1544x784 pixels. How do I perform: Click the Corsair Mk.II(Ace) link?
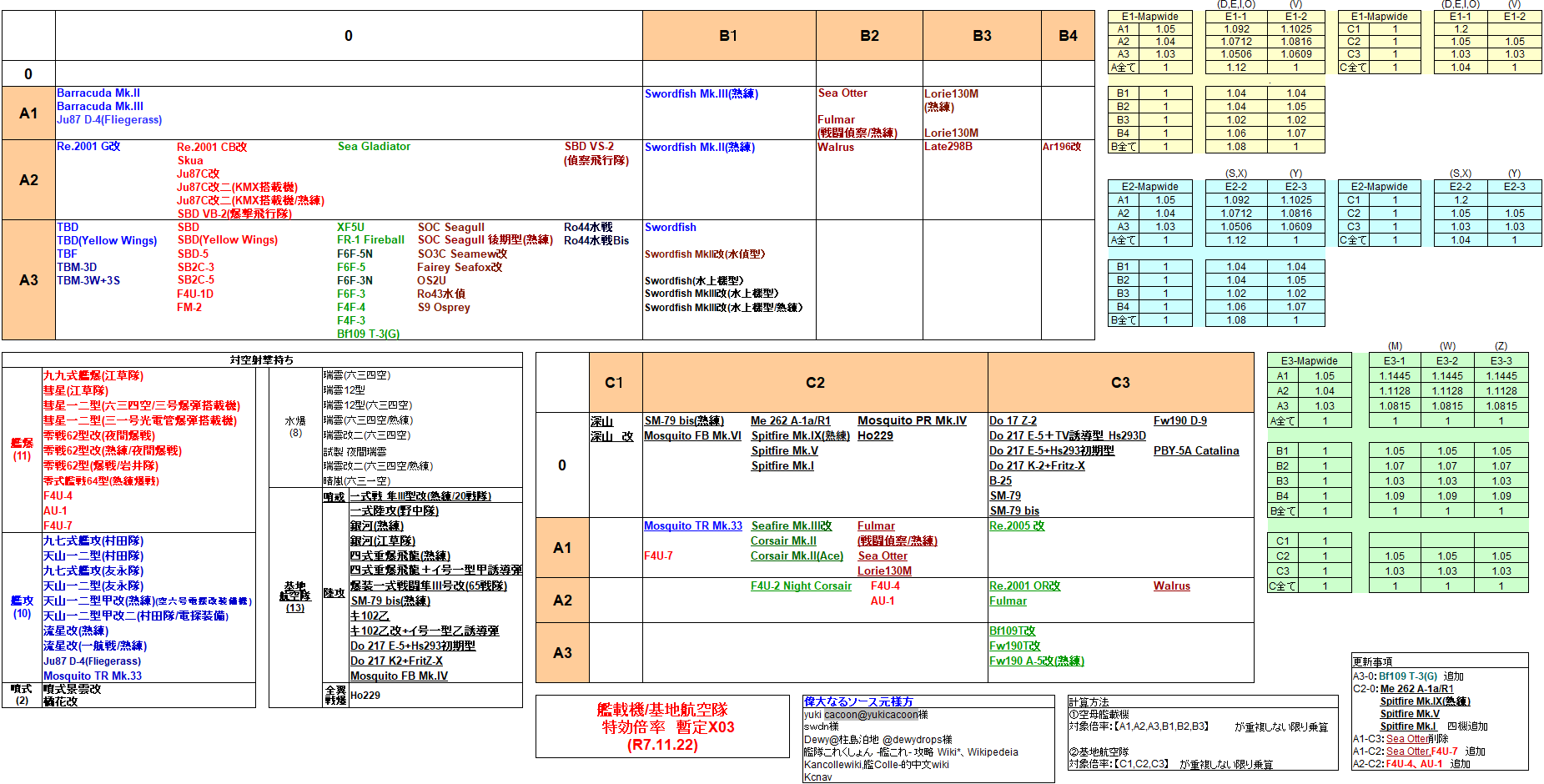click(797, 556)
